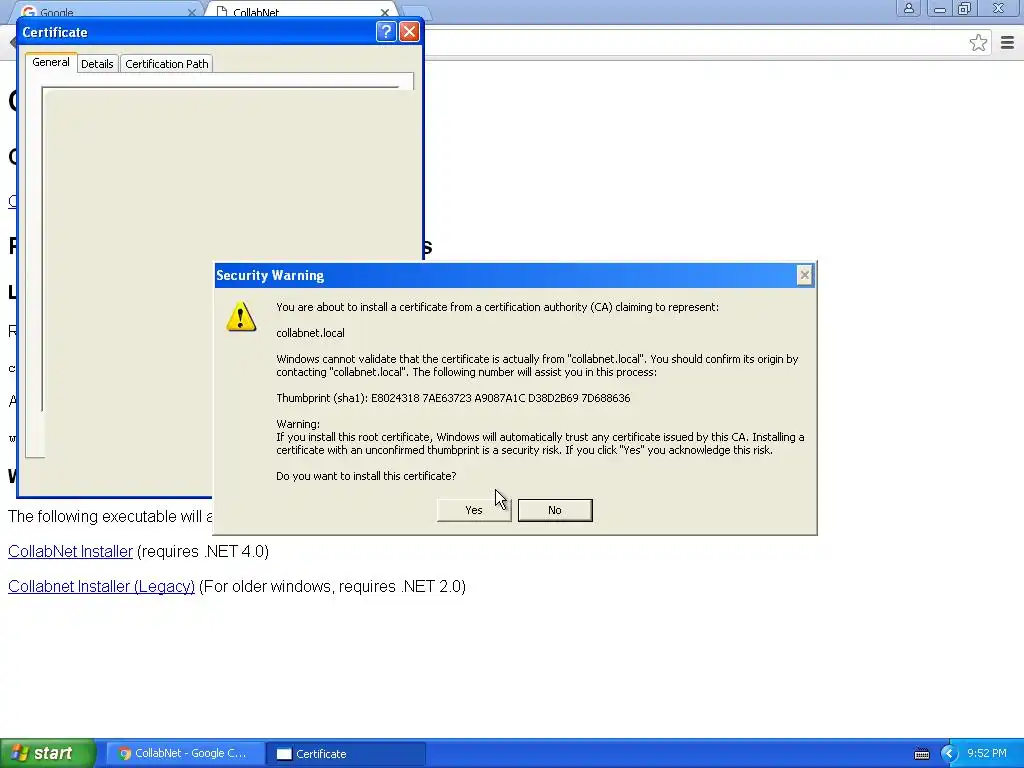
Task: Click the yellow warning triangle icon
Action: [x=241, y=317]
